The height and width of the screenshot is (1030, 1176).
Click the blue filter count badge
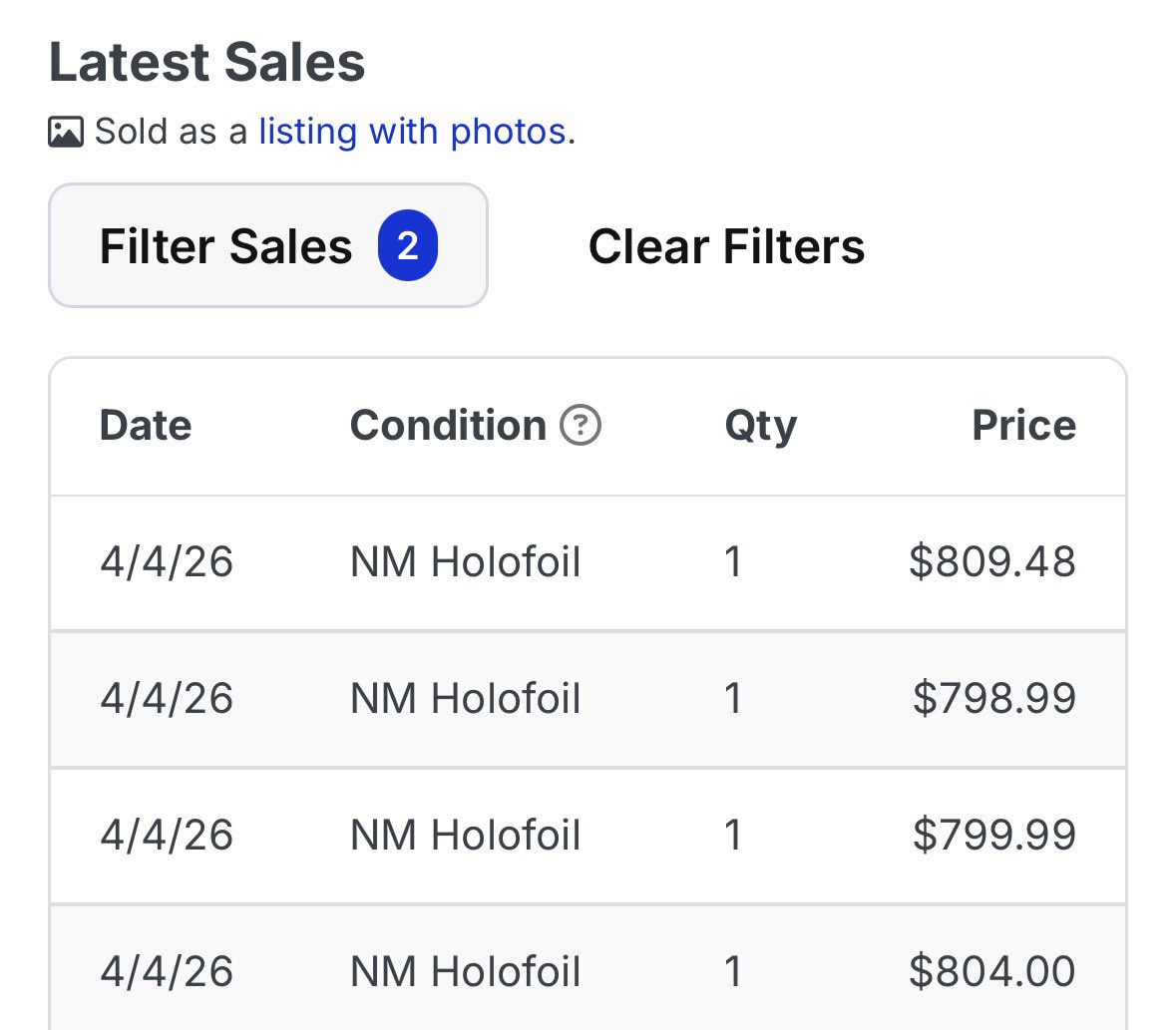pos(407,246)
